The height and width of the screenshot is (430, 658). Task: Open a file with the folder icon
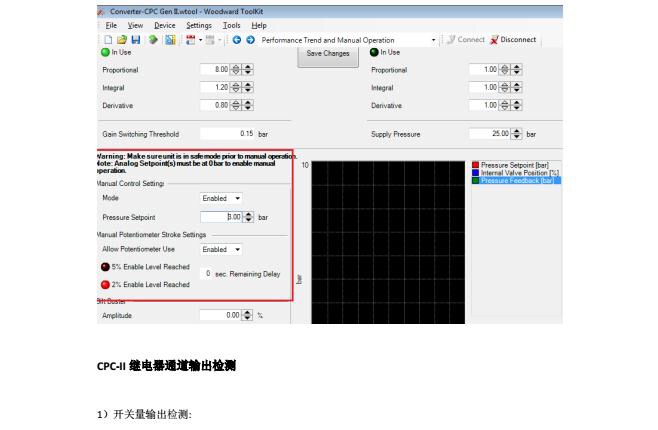click(122, 40)
